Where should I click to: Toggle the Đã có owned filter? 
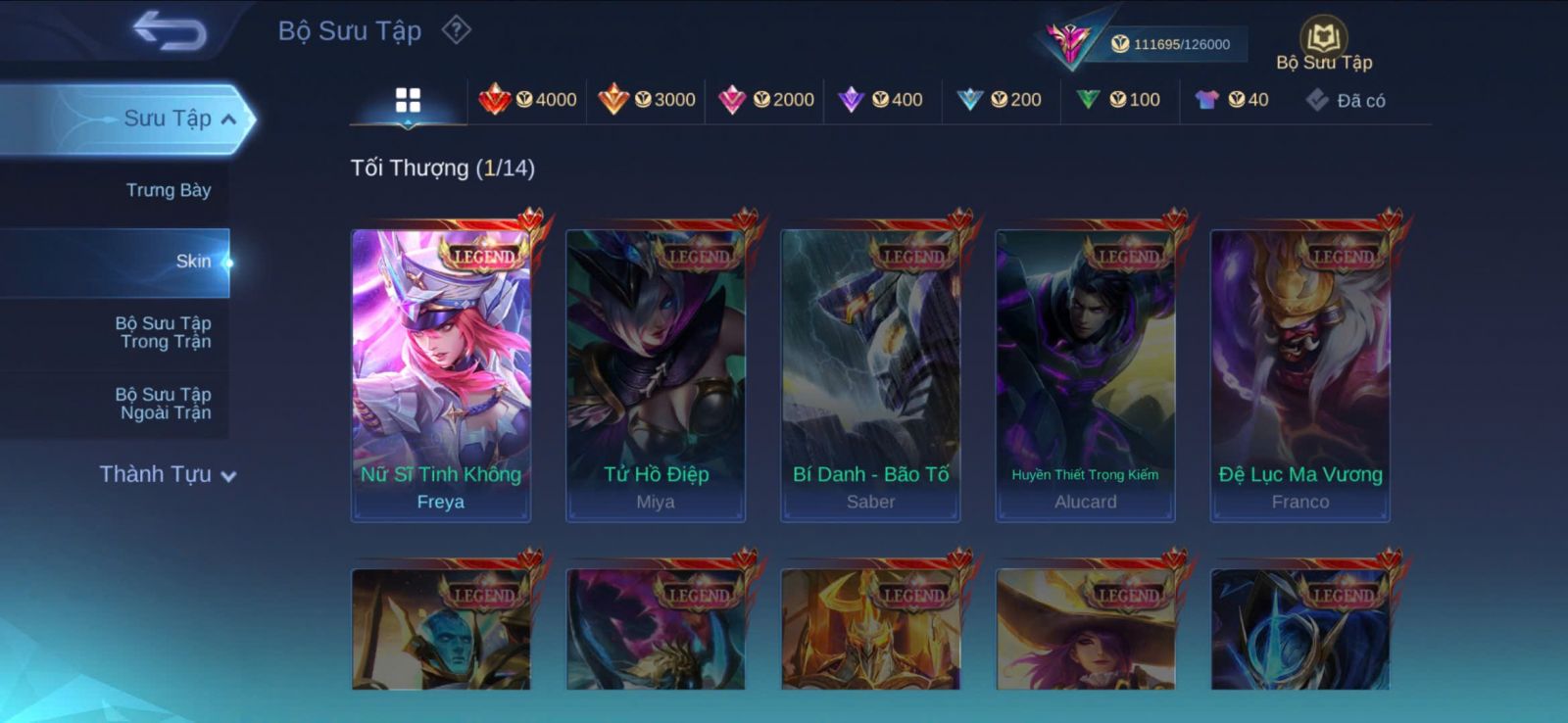pyautogui.click(x=1346, y=100)
